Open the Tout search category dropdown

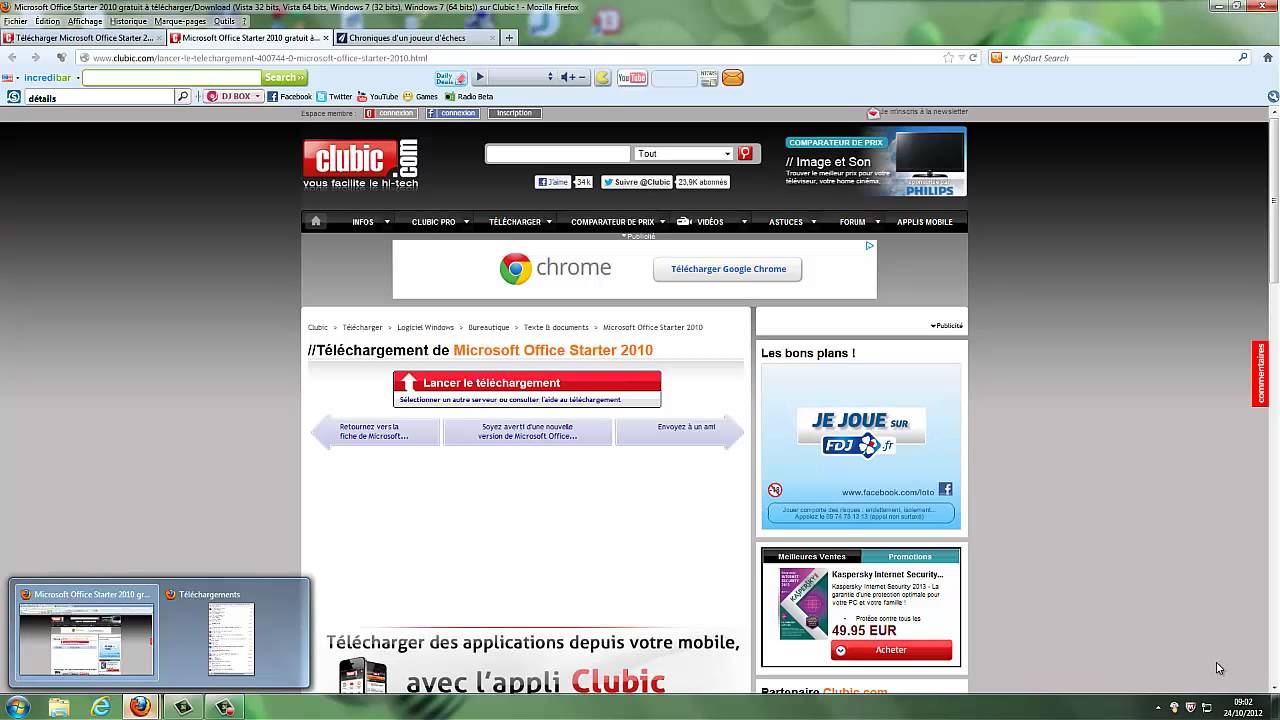coord(684,153)
